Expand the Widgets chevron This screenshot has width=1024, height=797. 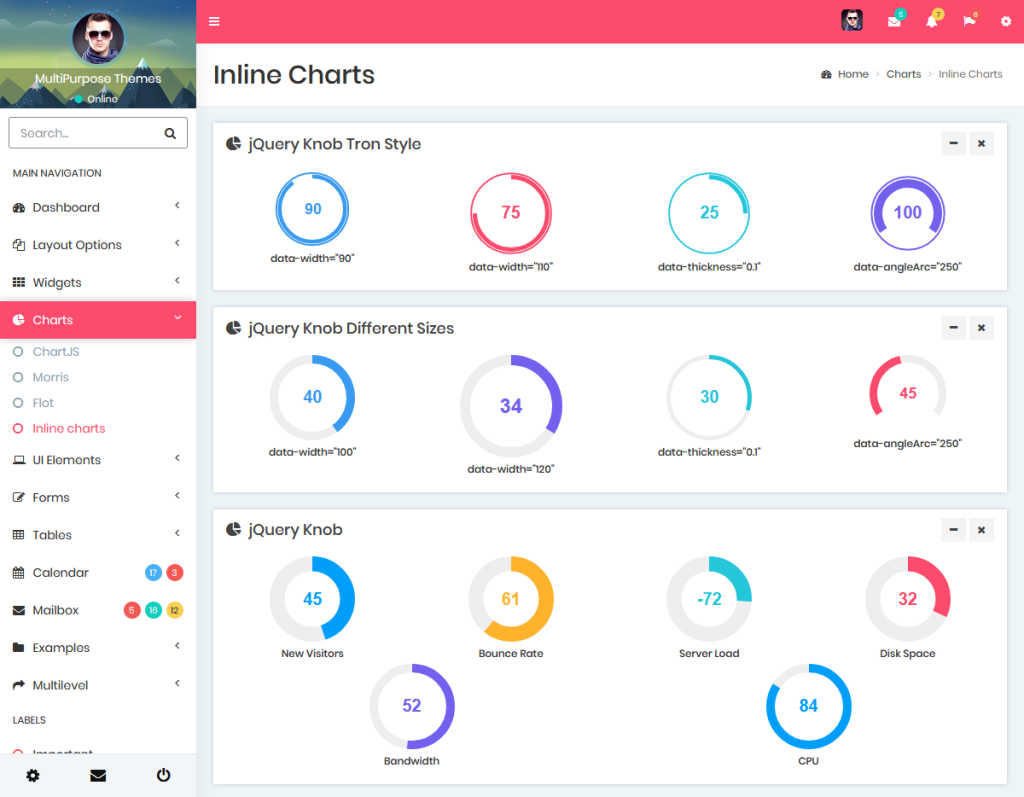[x=177, y=280]
